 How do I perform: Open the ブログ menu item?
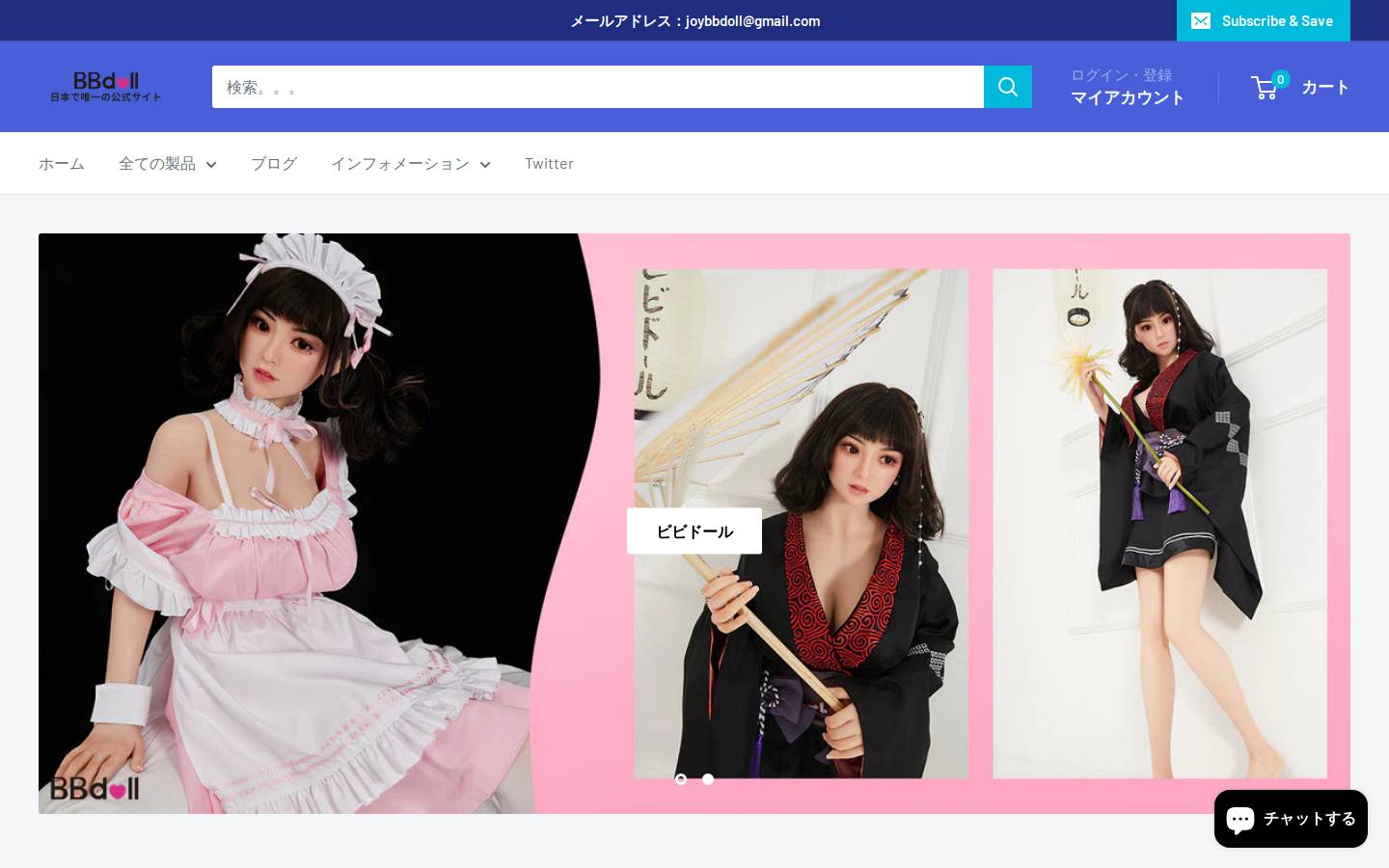click(274, 164)
